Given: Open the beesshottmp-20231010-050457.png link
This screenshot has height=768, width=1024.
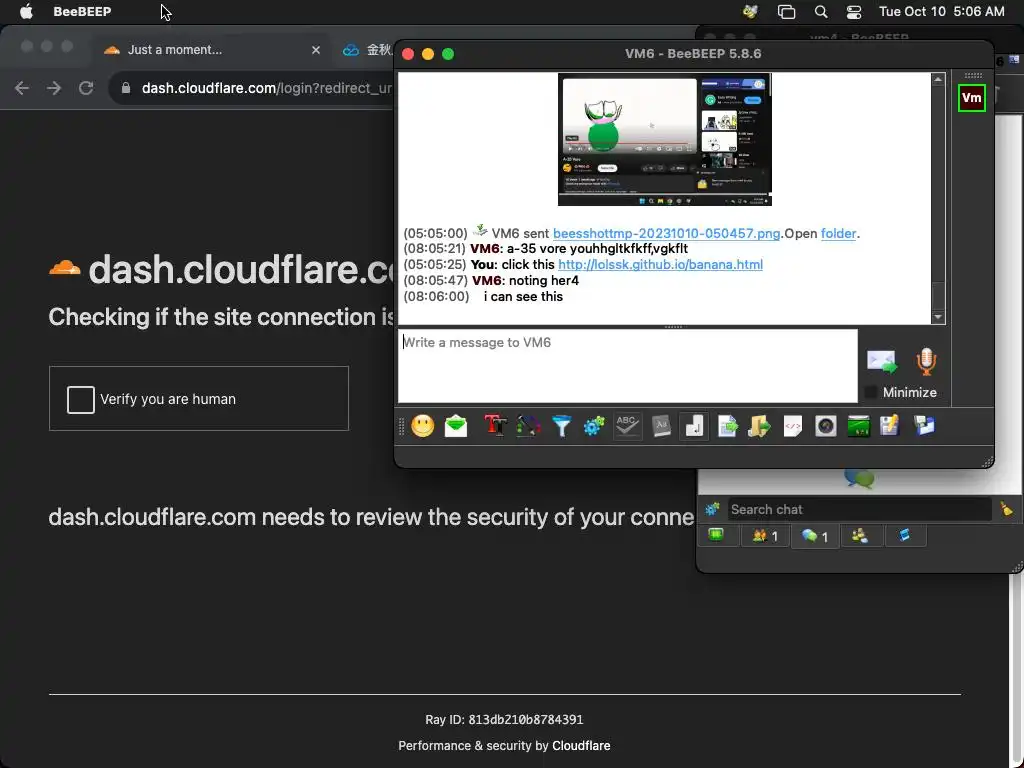Looking at the screenshot, I should click(x=666, y=234).
